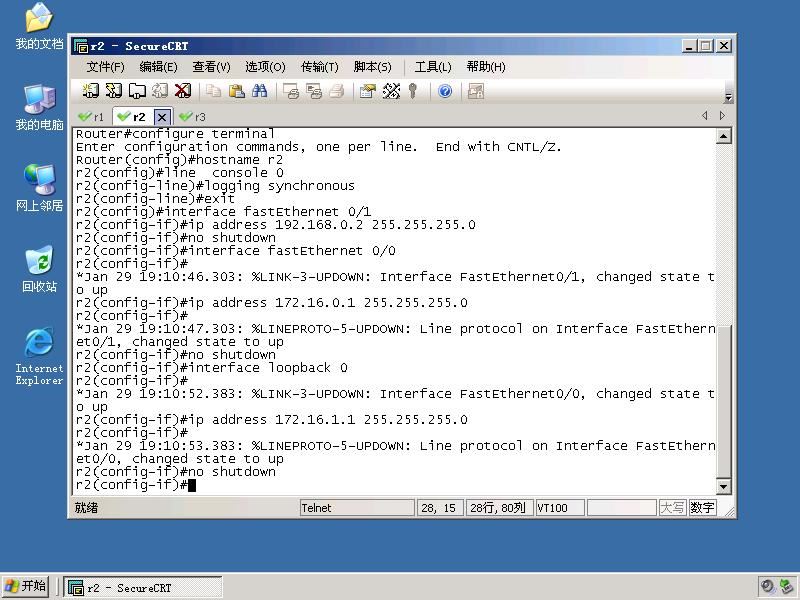The height and width of the screenshot is (600, 800).
Task: Click the blue Help question mark icon
Action: 445,91
